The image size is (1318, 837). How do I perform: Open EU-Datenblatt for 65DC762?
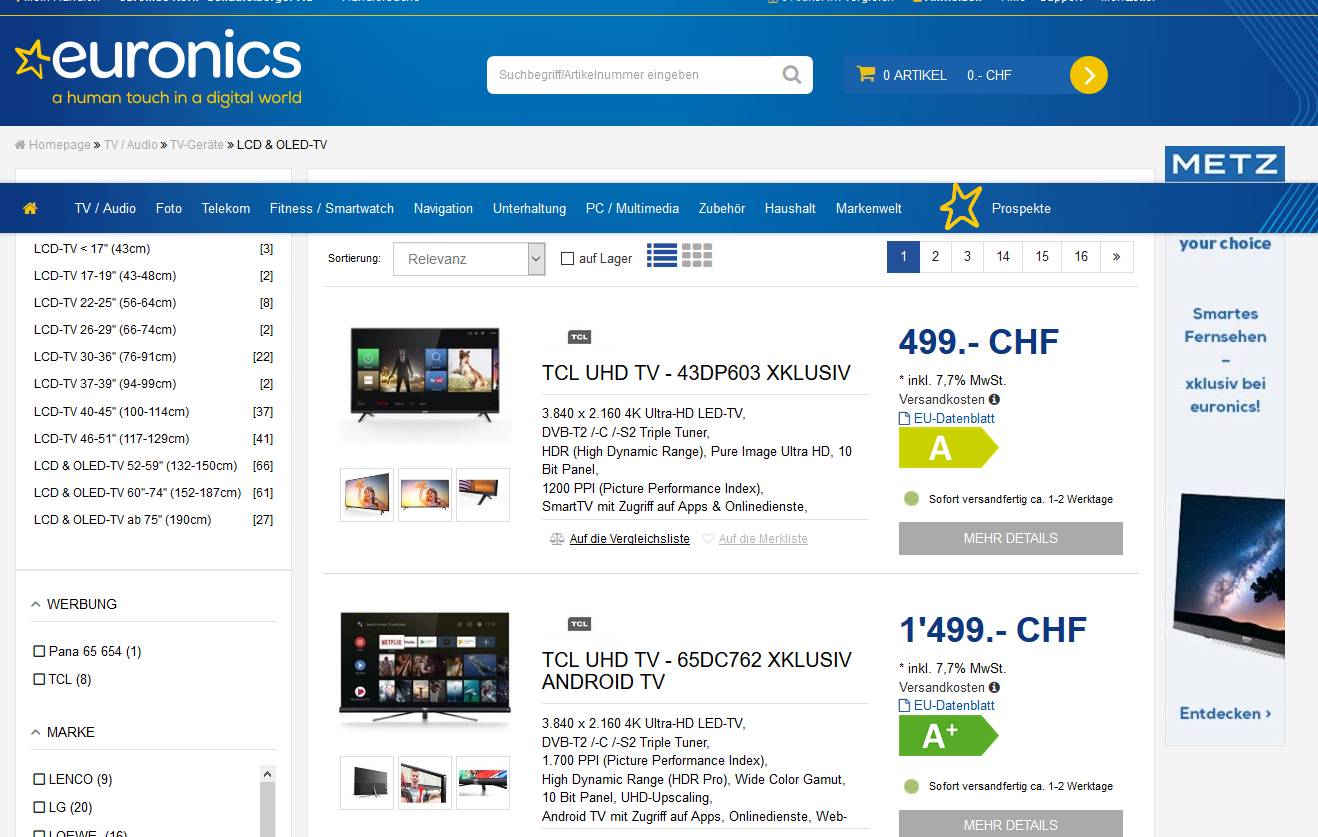click(954, 705)
